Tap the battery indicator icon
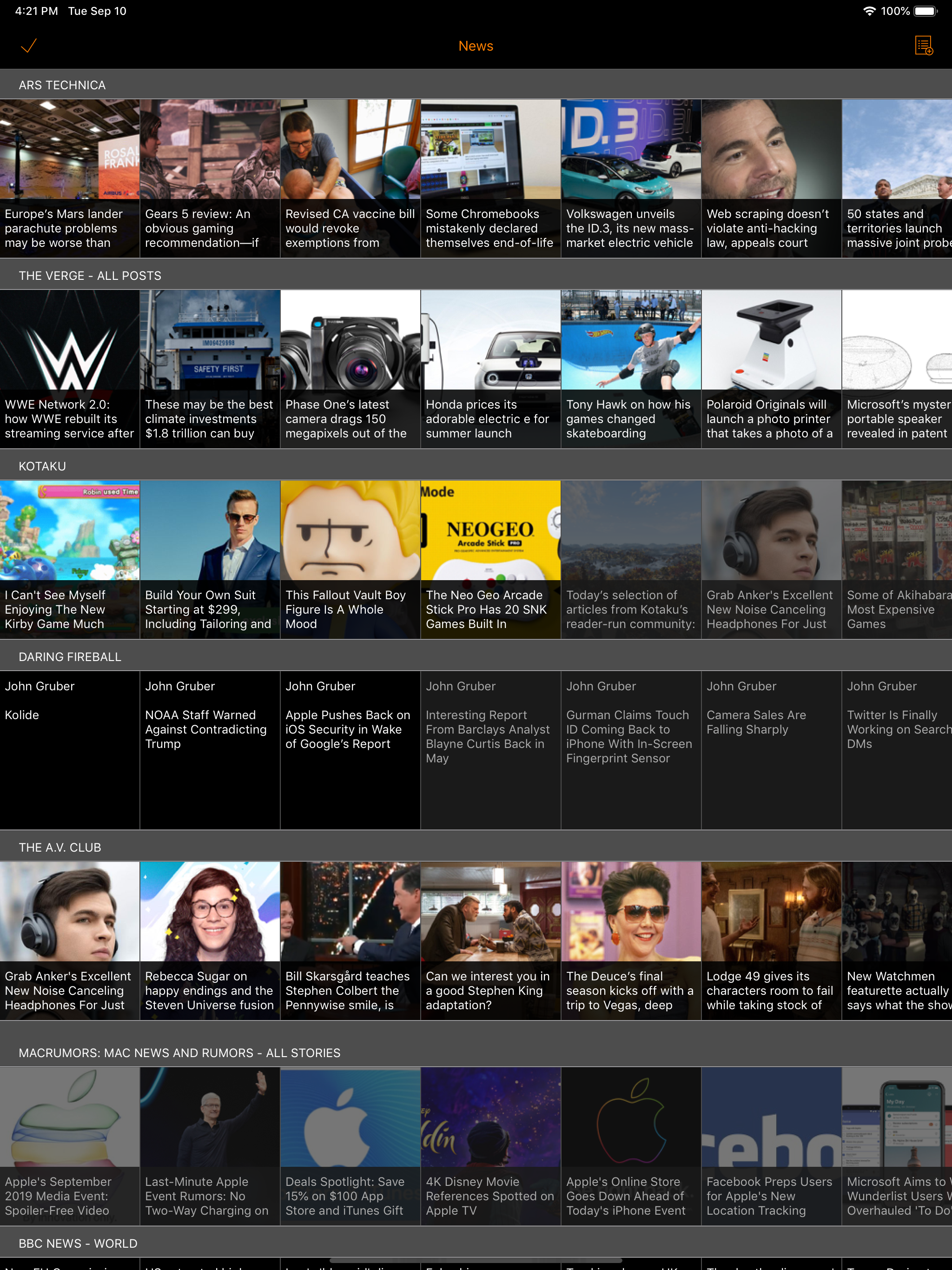952x1270 pixels. click(925, 11)
